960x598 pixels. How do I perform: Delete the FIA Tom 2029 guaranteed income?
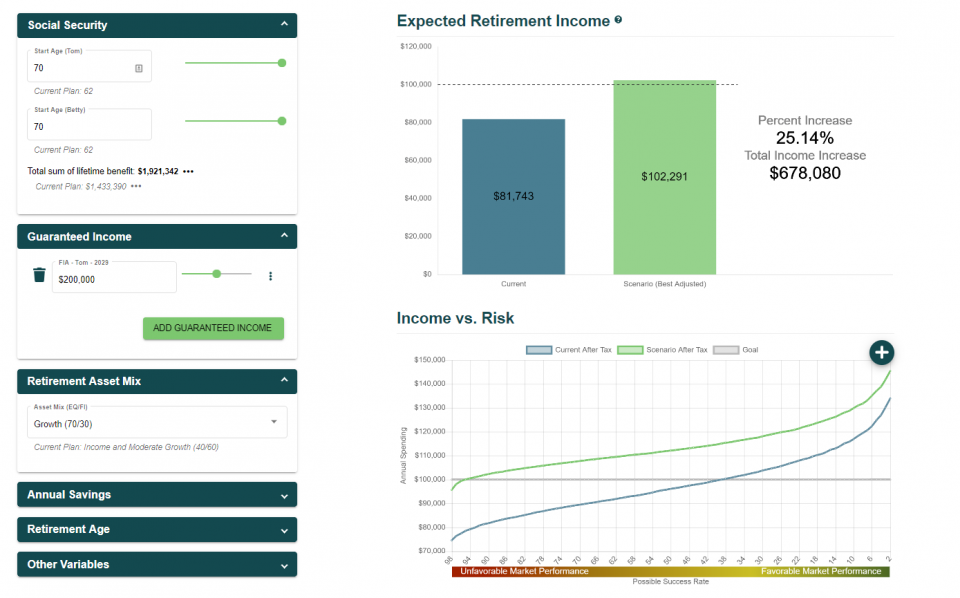click(39, 276)
